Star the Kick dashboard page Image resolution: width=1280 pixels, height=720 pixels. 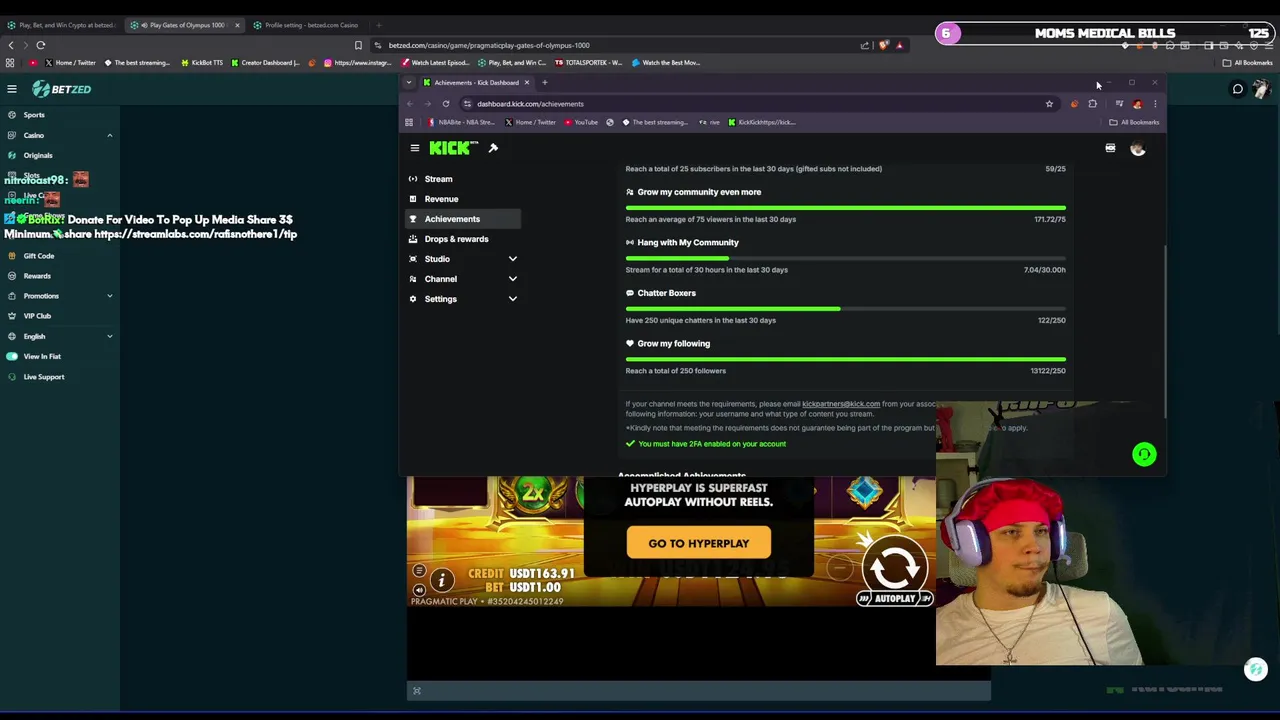(x=1049, y=104)
